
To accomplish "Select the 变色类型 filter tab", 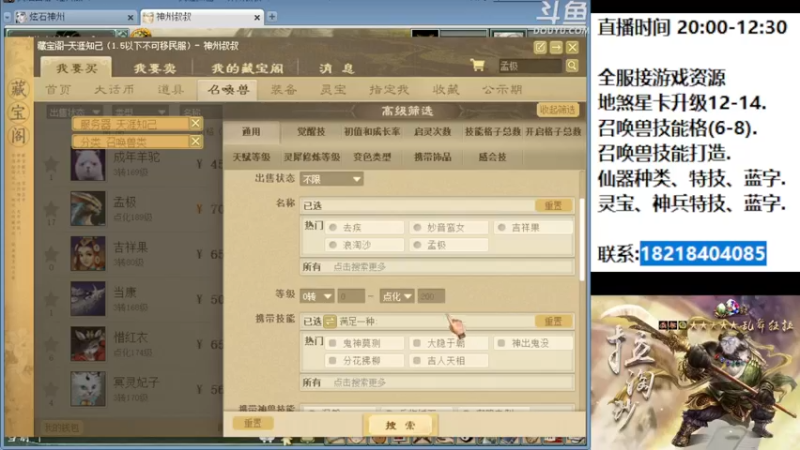I will [x=372, y=157].
